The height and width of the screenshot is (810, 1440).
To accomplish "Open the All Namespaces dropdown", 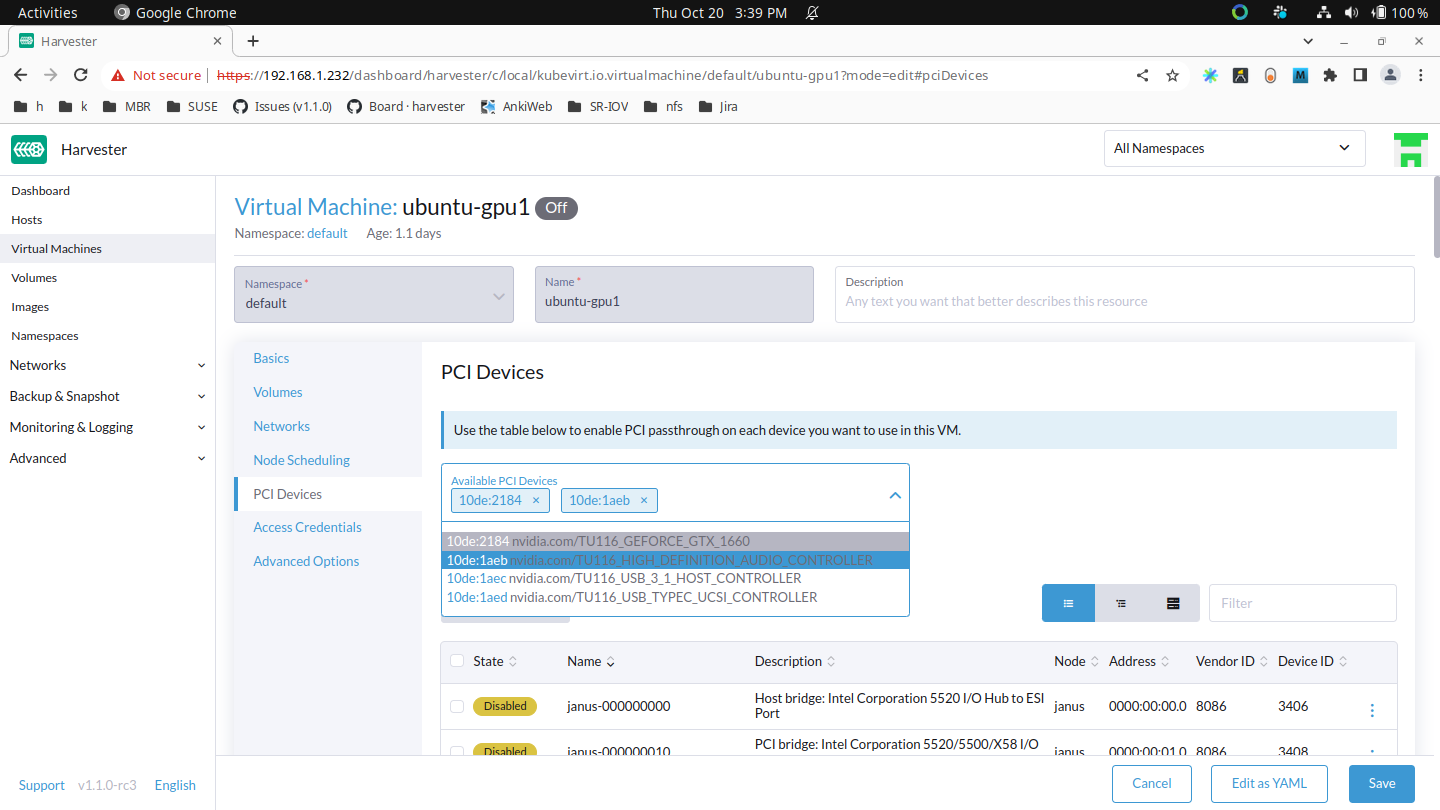I will 1234,148.
